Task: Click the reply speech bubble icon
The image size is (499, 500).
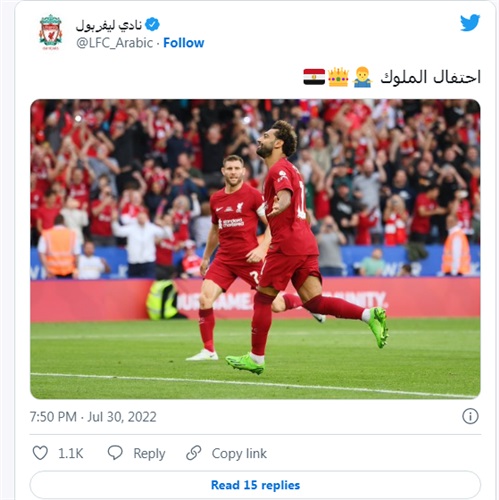Action: click(115, 453)
